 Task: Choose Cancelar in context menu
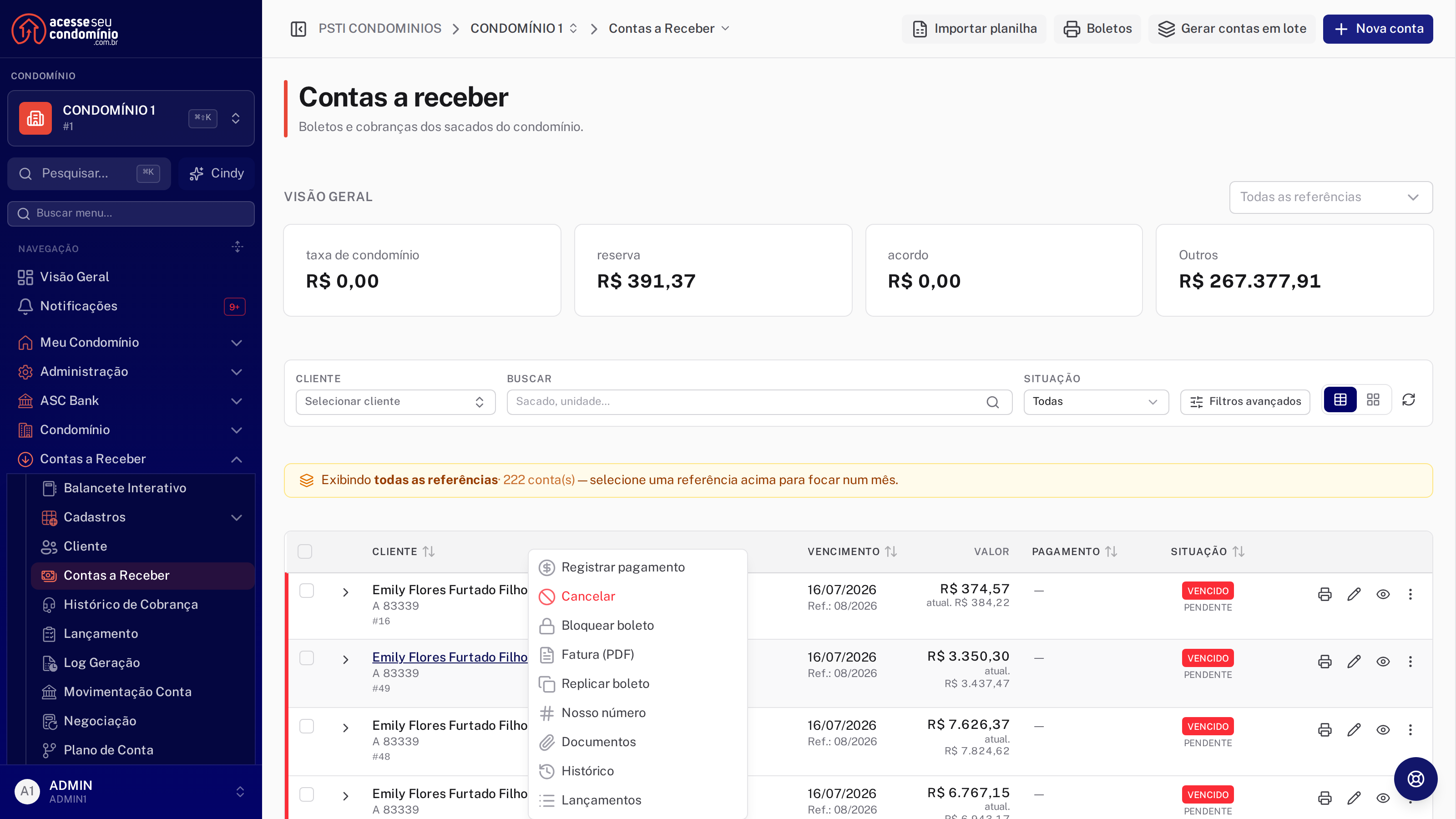click(x=637, y=597)
